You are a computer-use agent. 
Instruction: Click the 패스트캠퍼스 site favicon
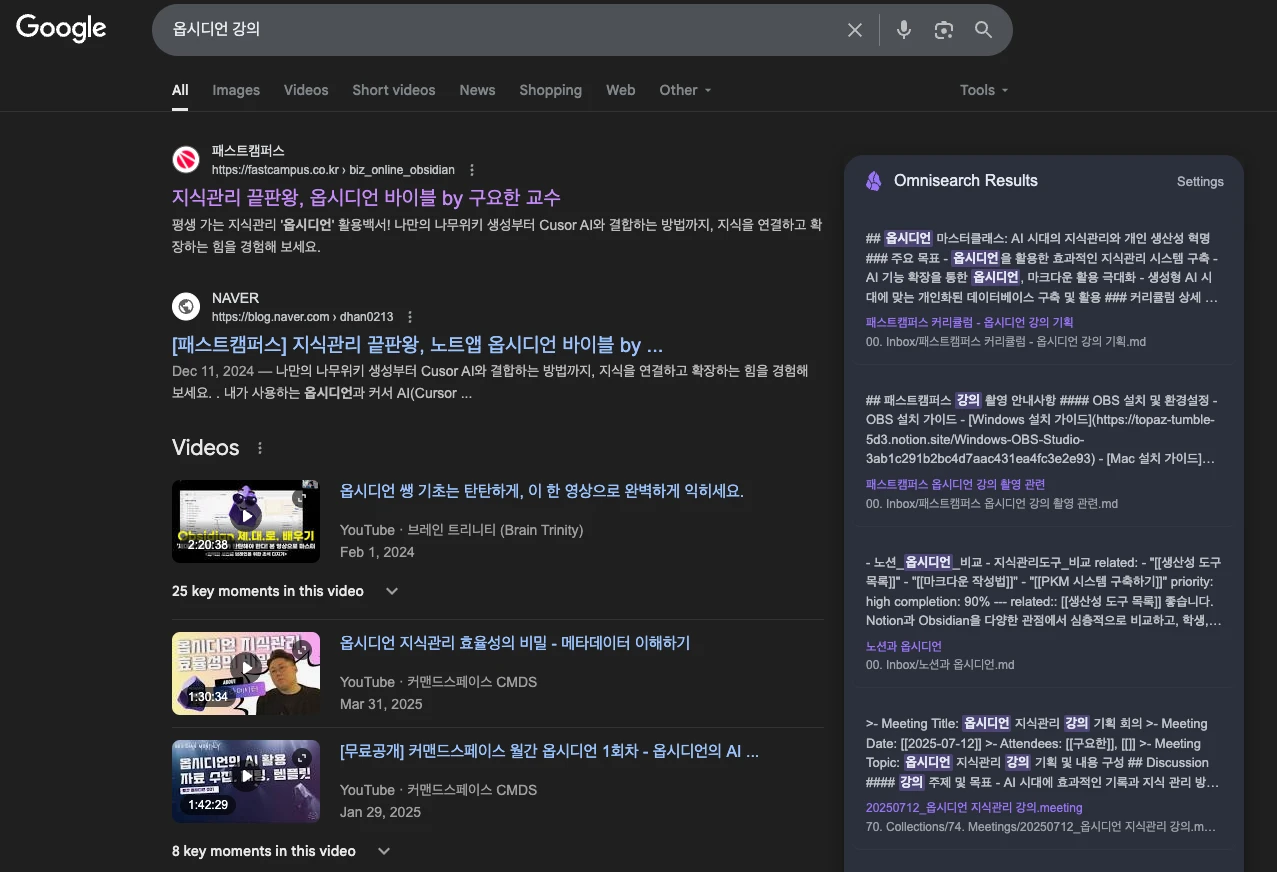tap(186, 159)
